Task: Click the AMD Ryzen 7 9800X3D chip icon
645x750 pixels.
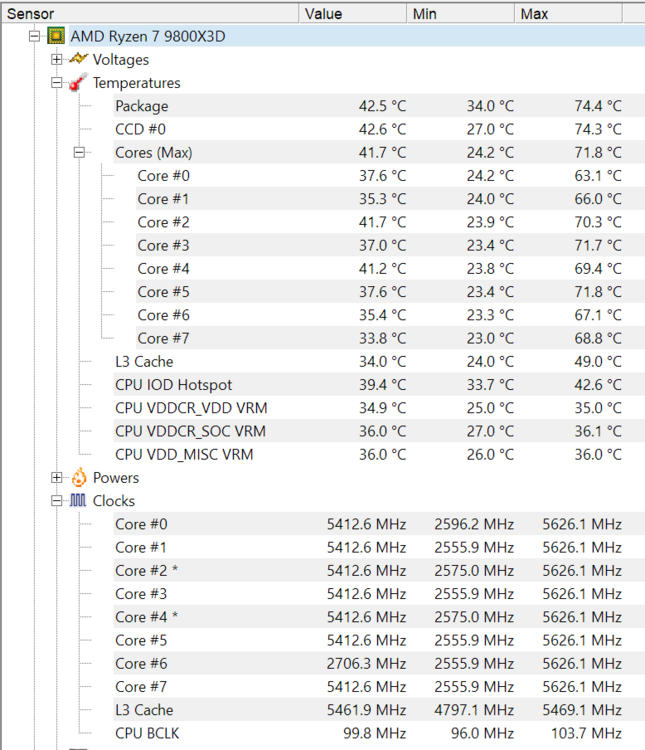Action: pos(56,36)
